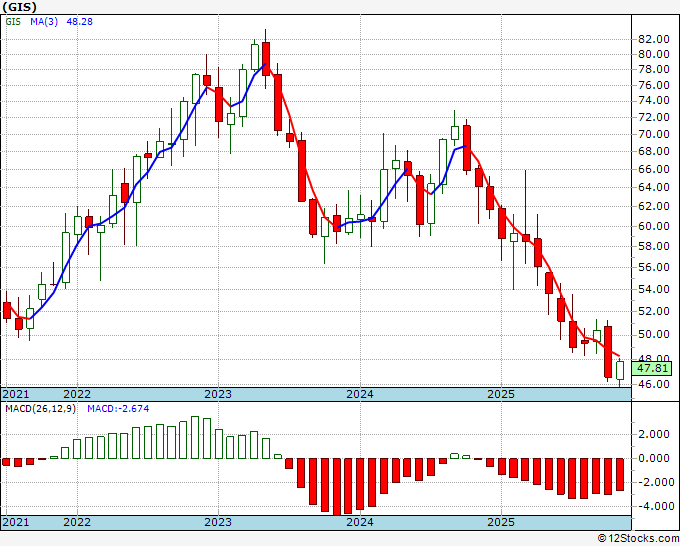Click 2021 on the price chart time axis

(16, 394)
